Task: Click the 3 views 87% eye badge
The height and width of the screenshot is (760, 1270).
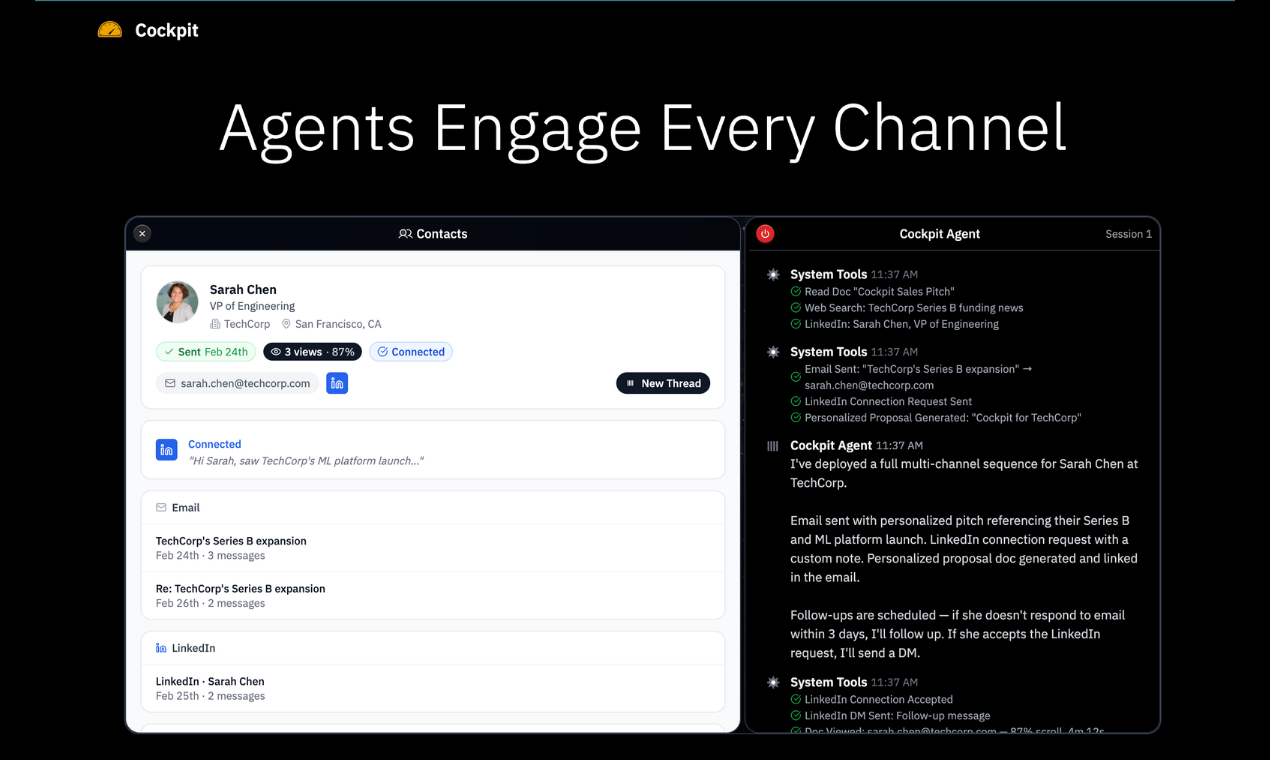Action: click(312, 352)
